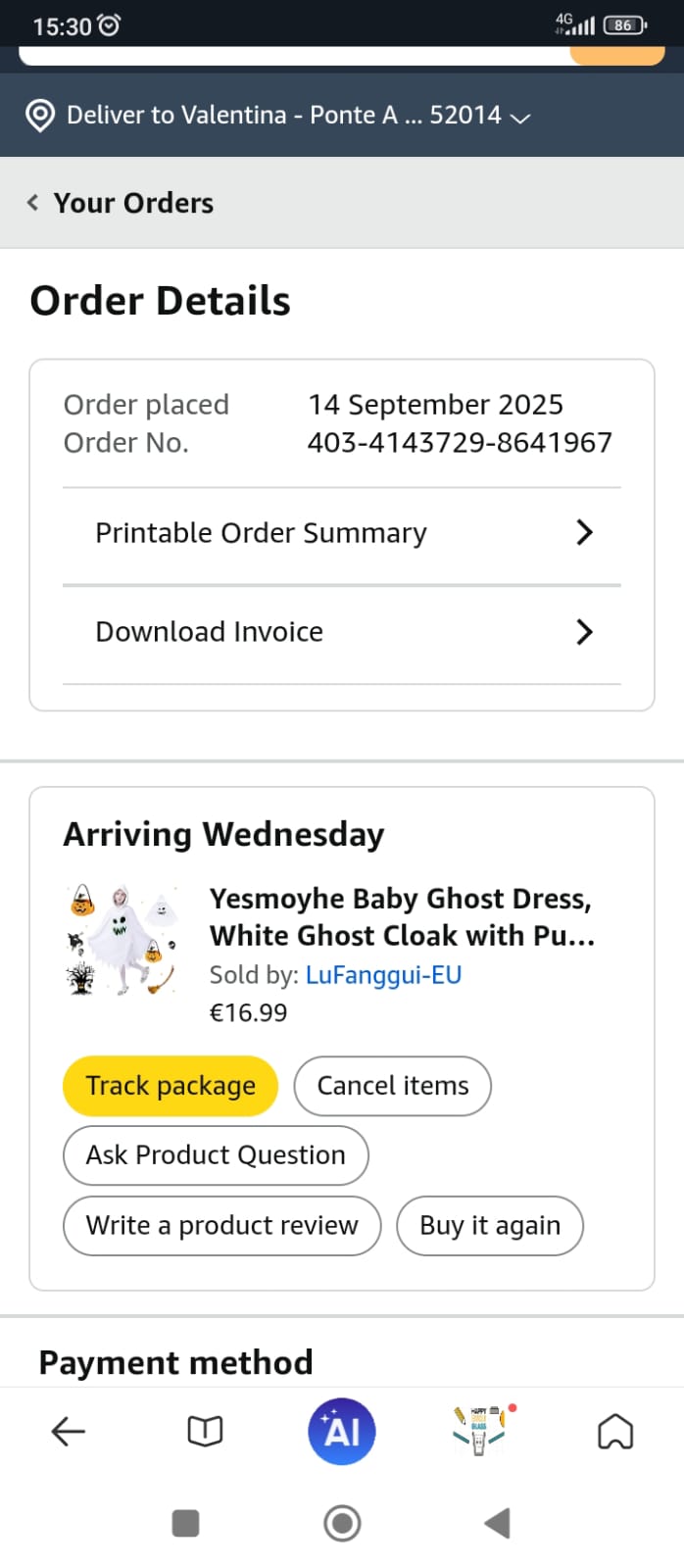Tap Ask Product Question
The width and height of the screenshot is (684, 1568).
(216, 1155)
